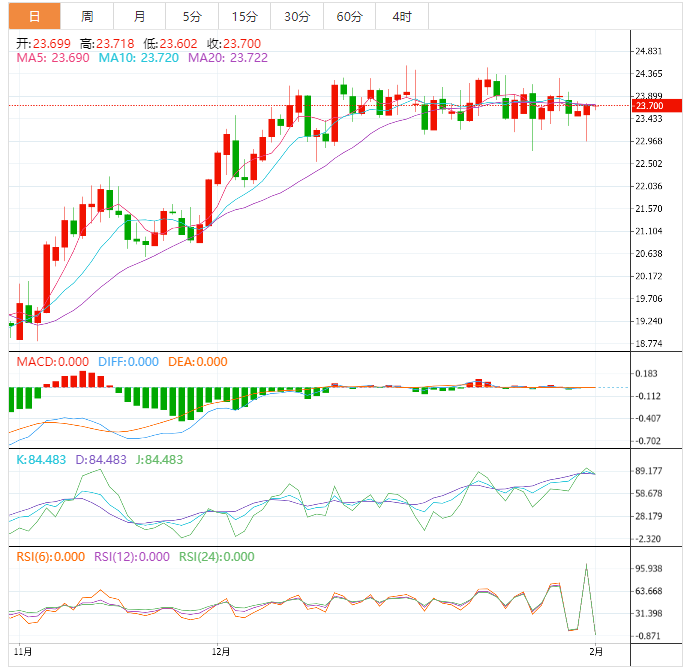Click the -0.702 MACD axis value

[647, 441]
